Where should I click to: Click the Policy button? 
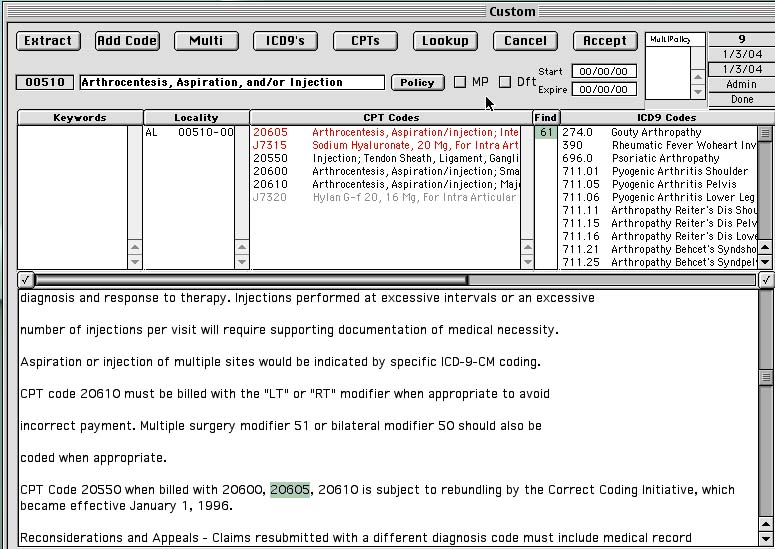[x=417, y=83]
